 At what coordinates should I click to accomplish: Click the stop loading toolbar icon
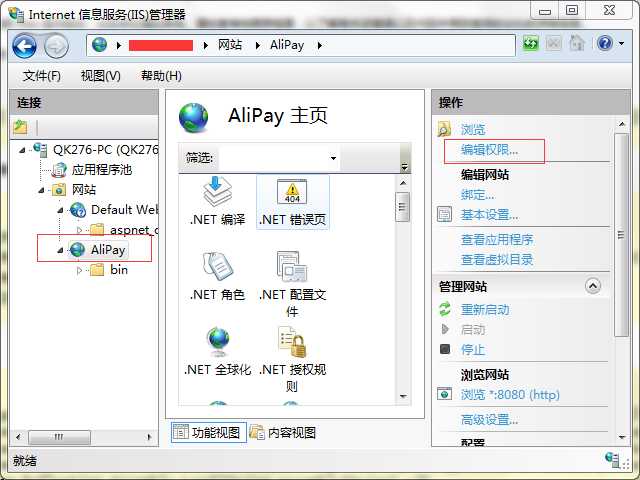click(x=553, y=43)
